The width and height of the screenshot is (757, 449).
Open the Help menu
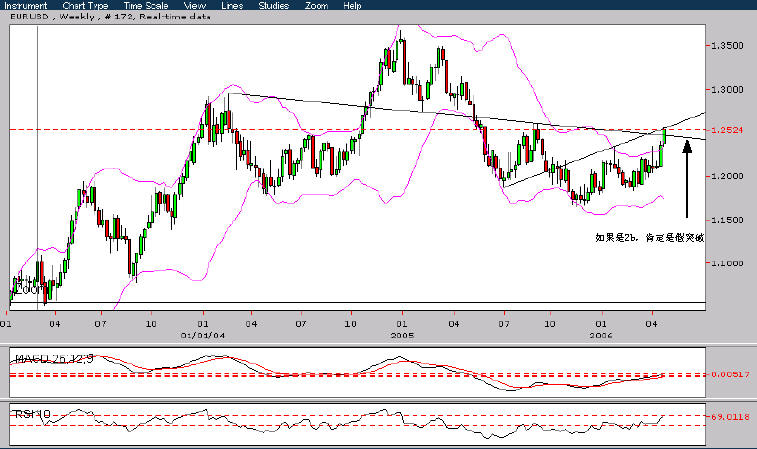[x=352, y=5]
